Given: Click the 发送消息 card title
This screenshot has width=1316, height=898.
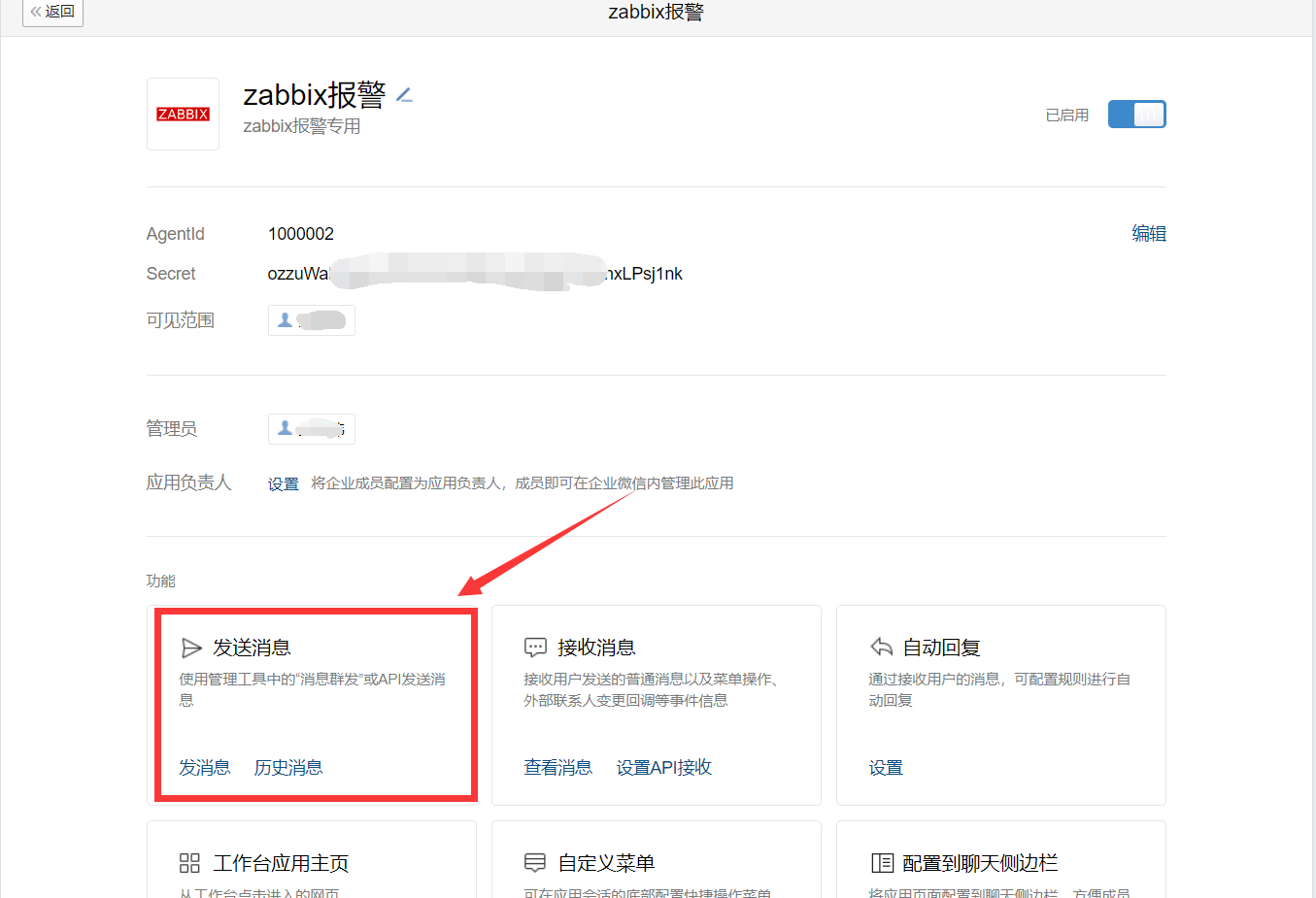Looking at the screenshot, I should coord(252,648).
